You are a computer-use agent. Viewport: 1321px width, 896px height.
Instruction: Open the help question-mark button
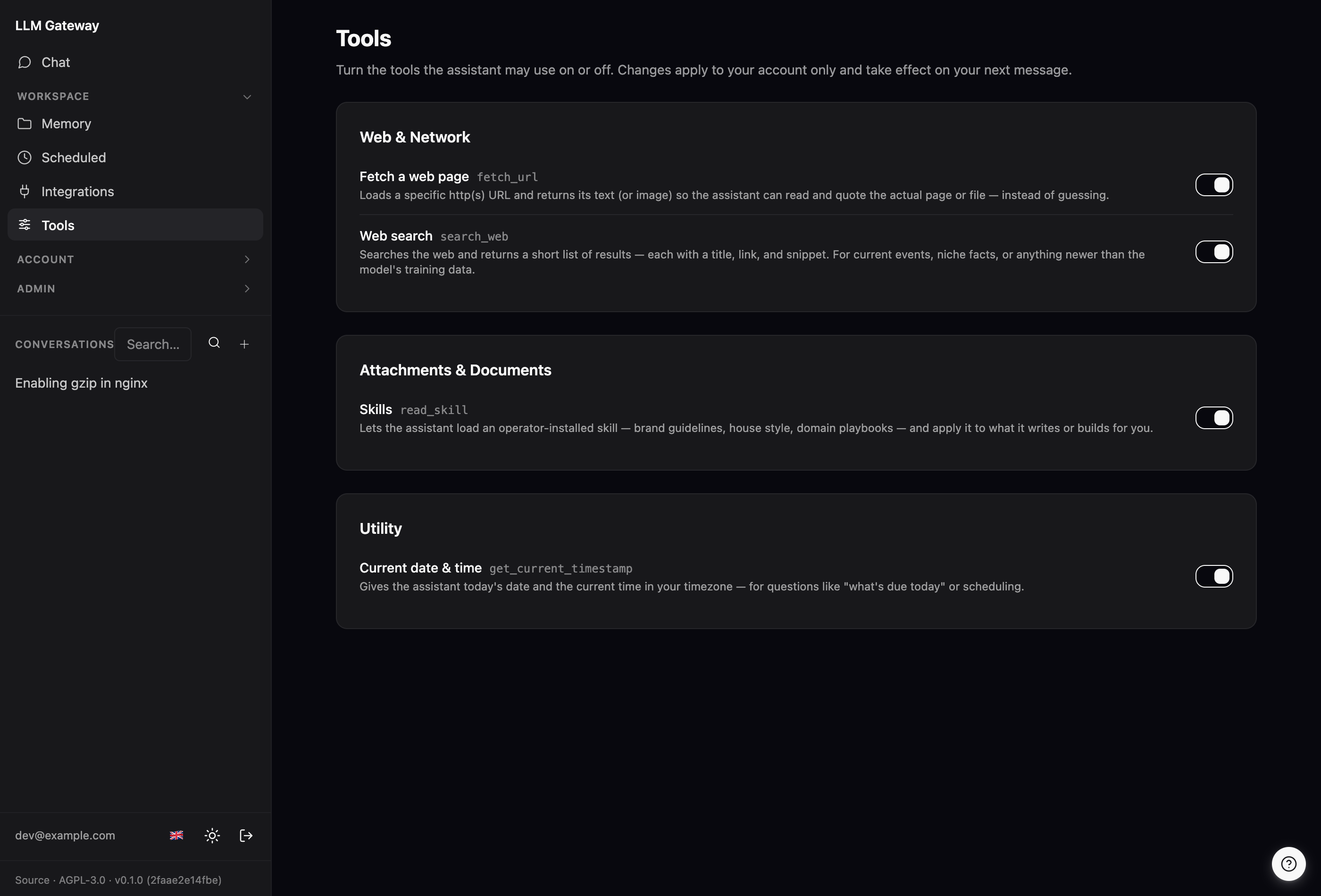[x=1288, y=863]
